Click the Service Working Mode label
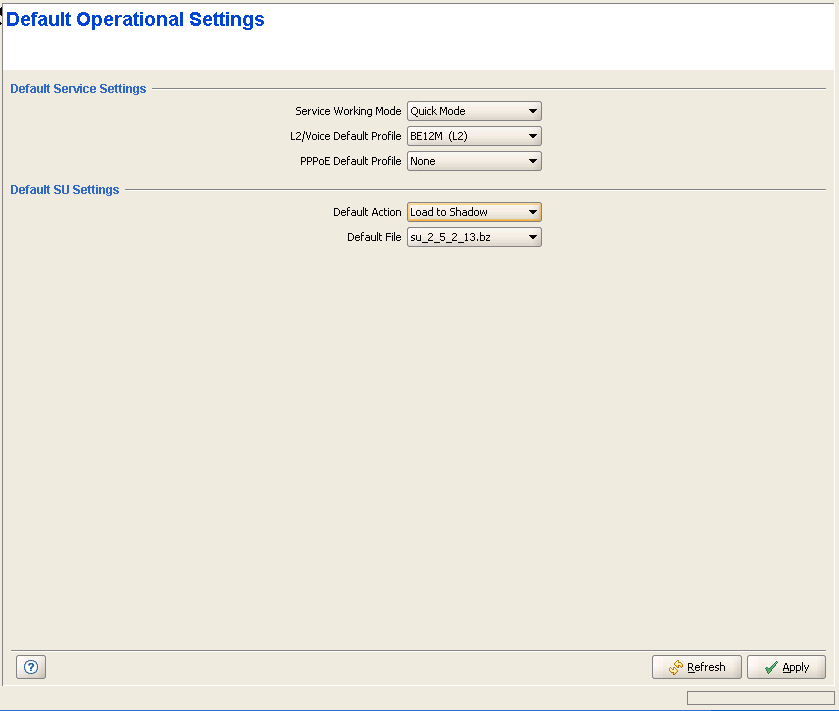This screenshot has width=839, height=711. click(348, 111)
